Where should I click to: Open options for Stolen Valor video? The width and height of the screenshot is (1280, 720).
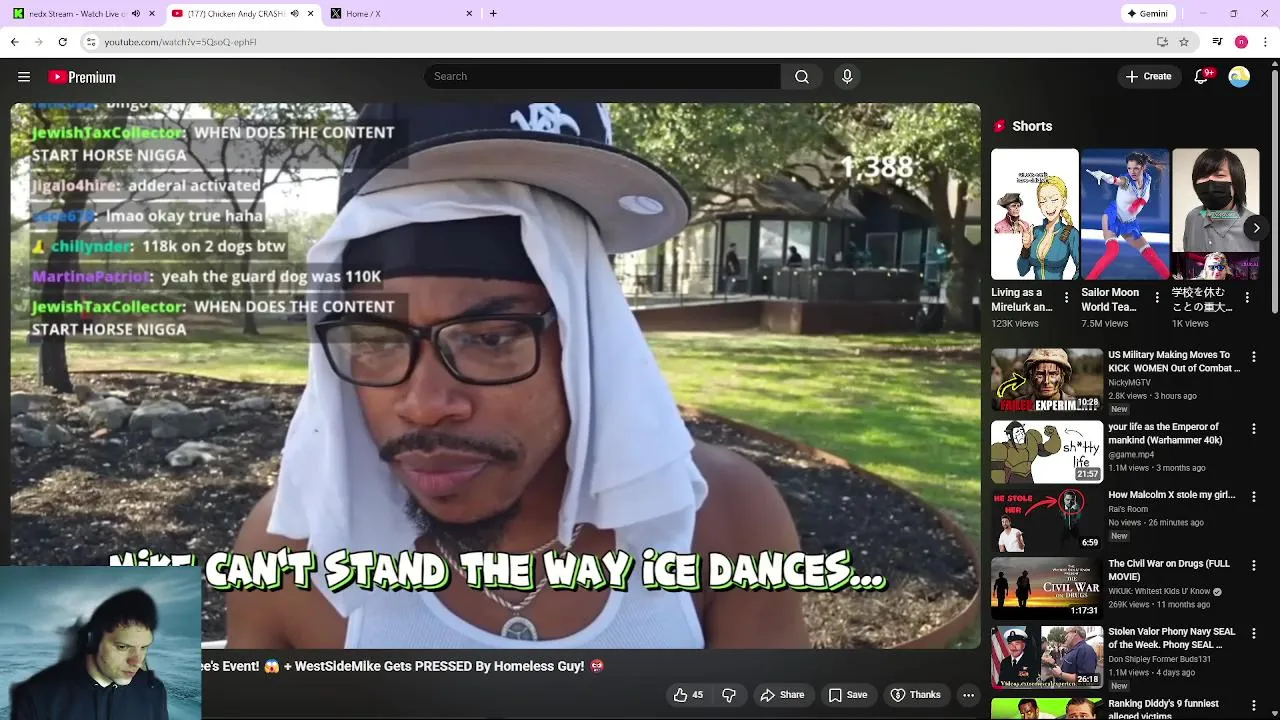(x=1254, y=634)
